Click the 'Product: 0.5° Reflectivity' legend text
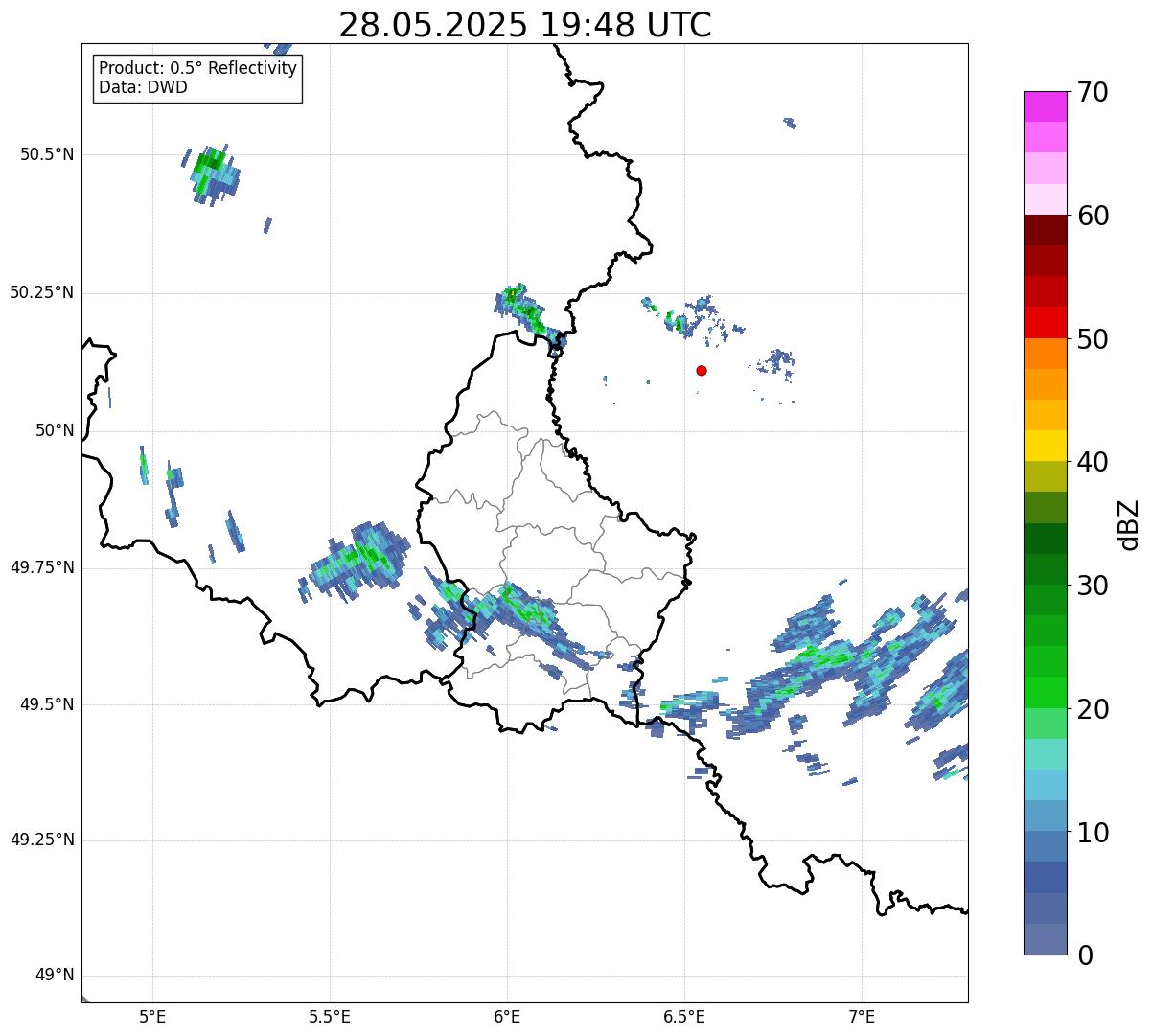 (198, 69)
